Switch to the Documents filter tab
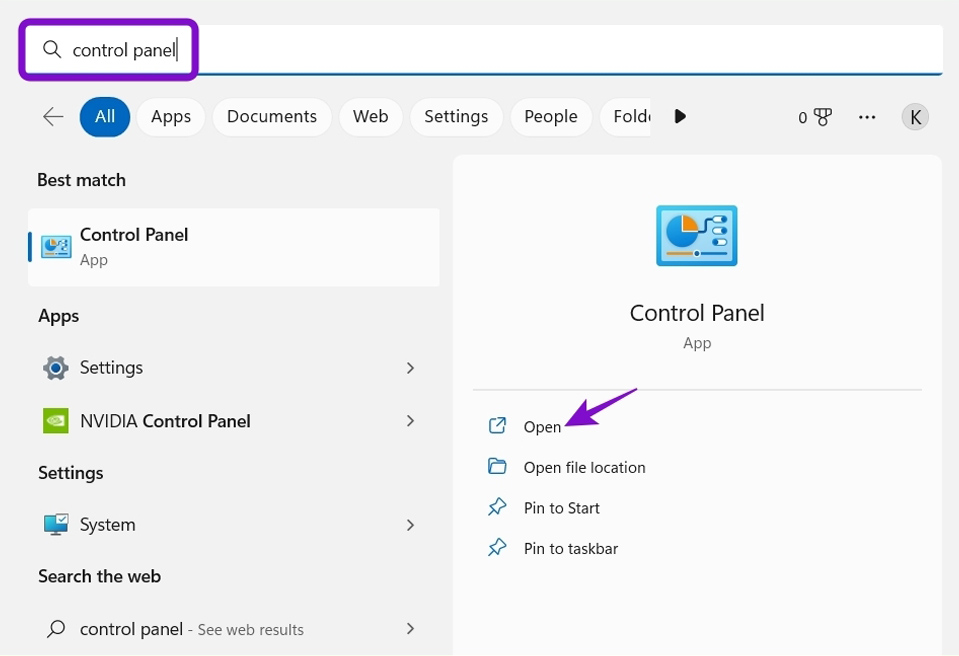The image size is (959, 656). click(x=272, y=117)
